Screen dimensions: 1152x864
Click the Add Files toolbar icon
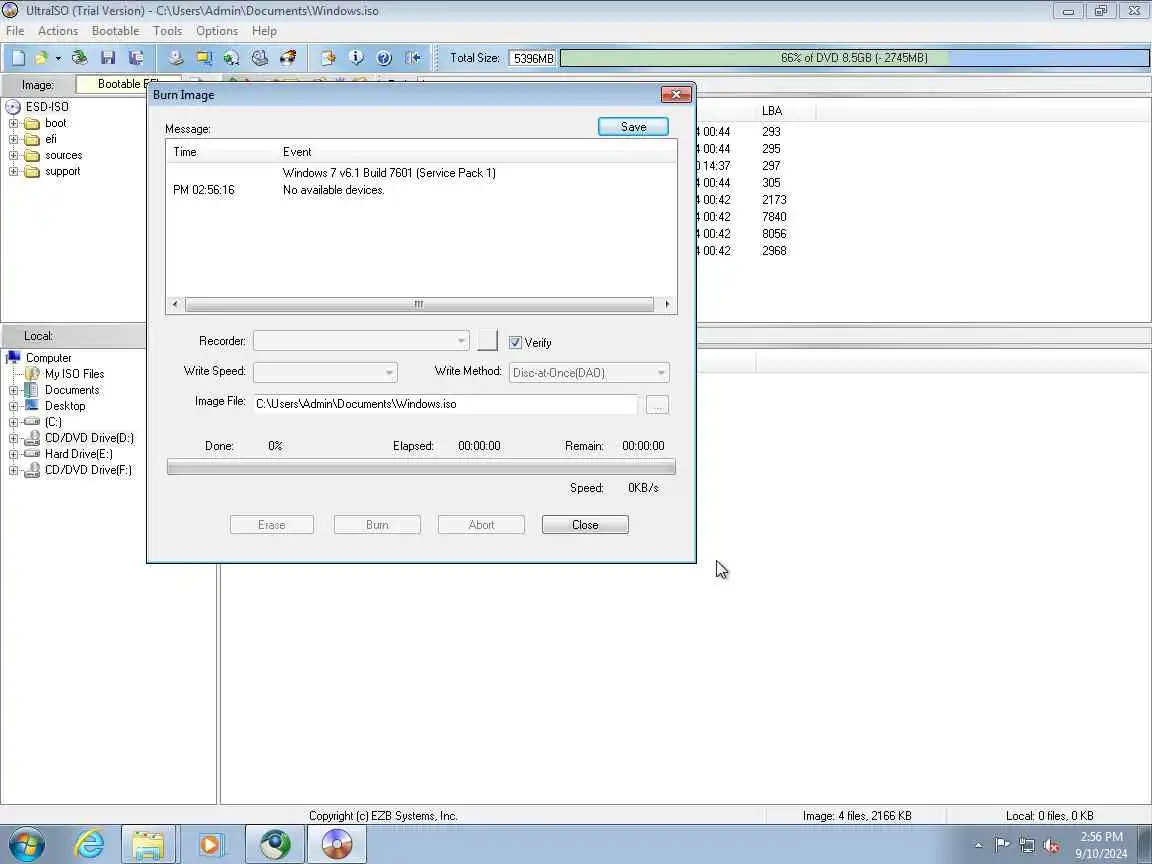click(328, 58)
